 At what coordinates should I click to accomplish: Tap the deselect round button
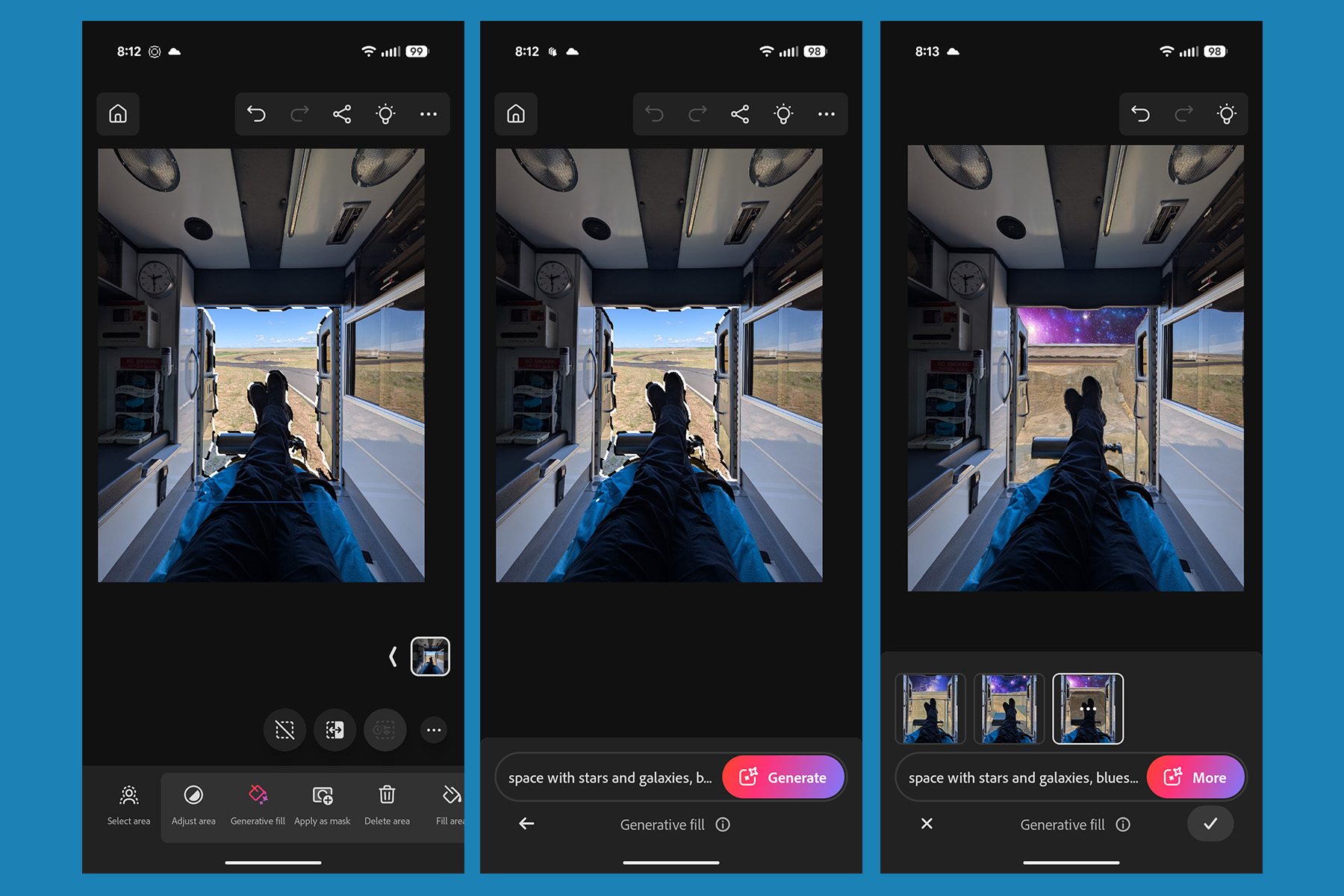(284, 729)
